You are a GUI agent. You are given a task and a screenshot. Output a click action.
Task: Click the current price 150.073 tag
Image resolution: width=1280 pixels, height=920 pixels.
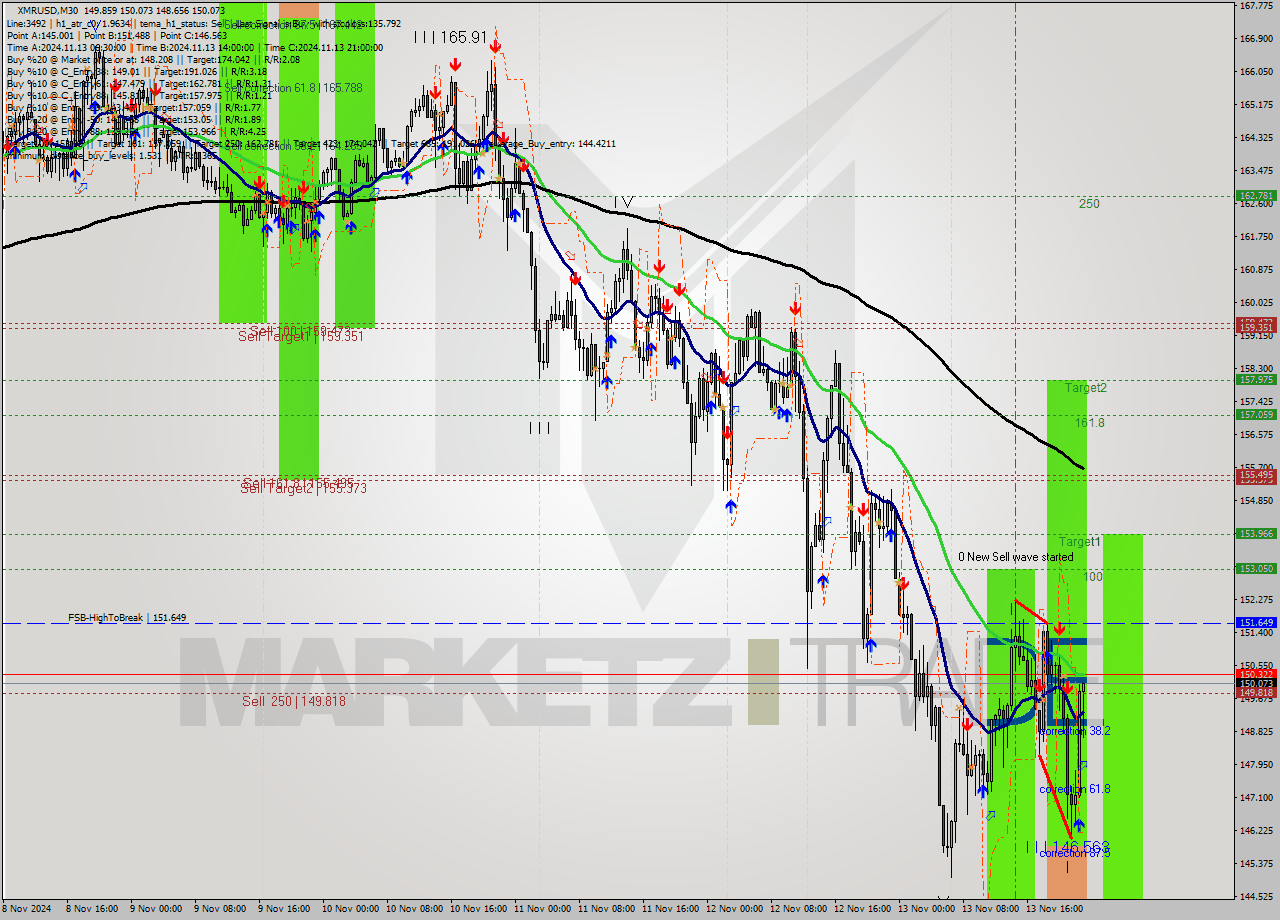[1256, 684]
